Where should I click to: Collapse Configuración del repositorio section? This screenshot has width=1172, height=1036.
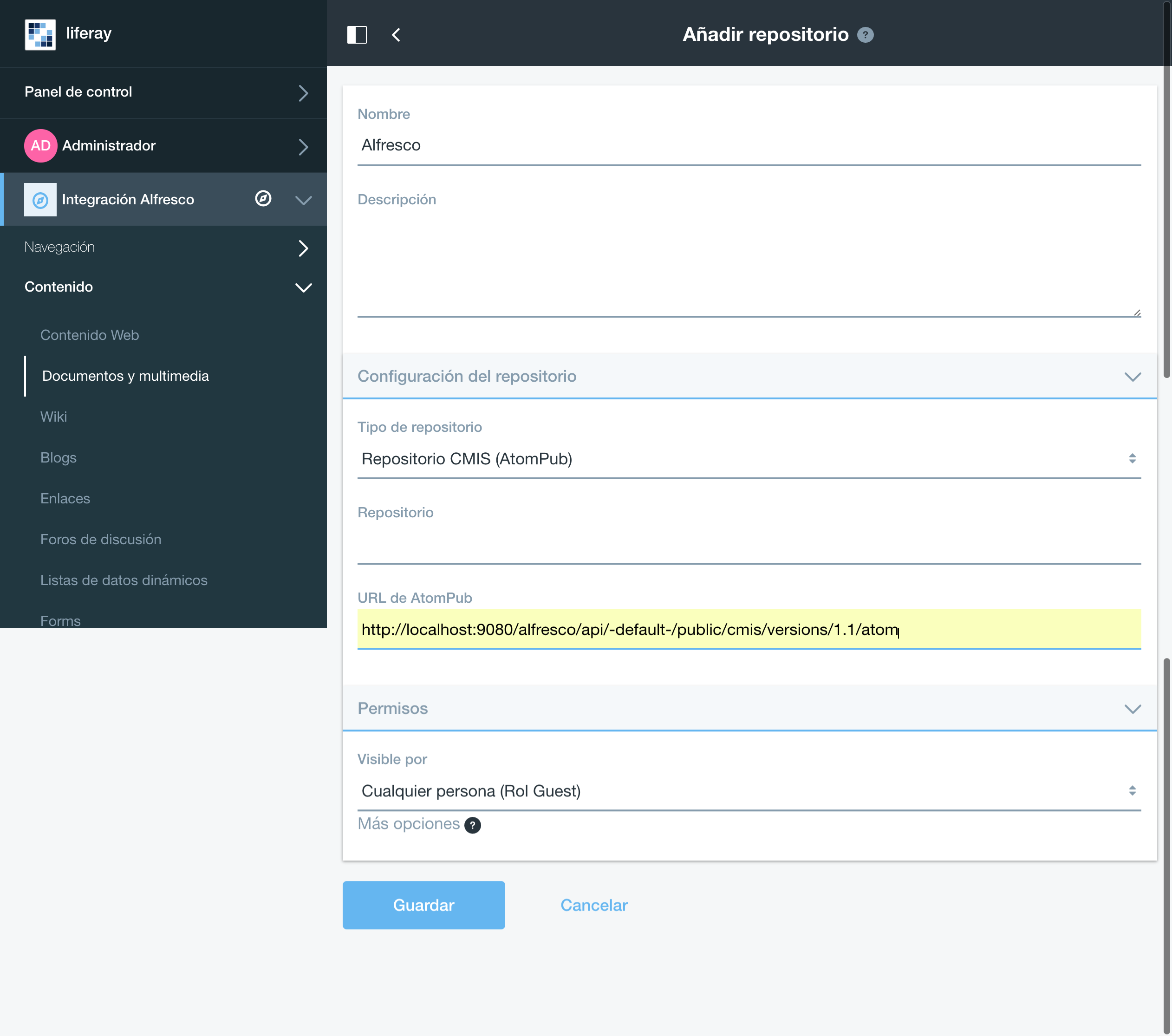[1133, 377]
